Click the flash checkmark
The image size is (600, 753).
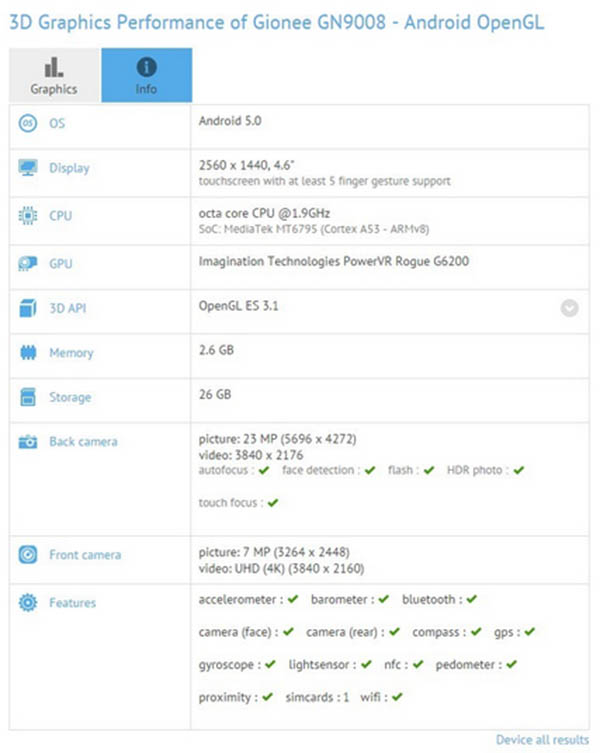429,470
